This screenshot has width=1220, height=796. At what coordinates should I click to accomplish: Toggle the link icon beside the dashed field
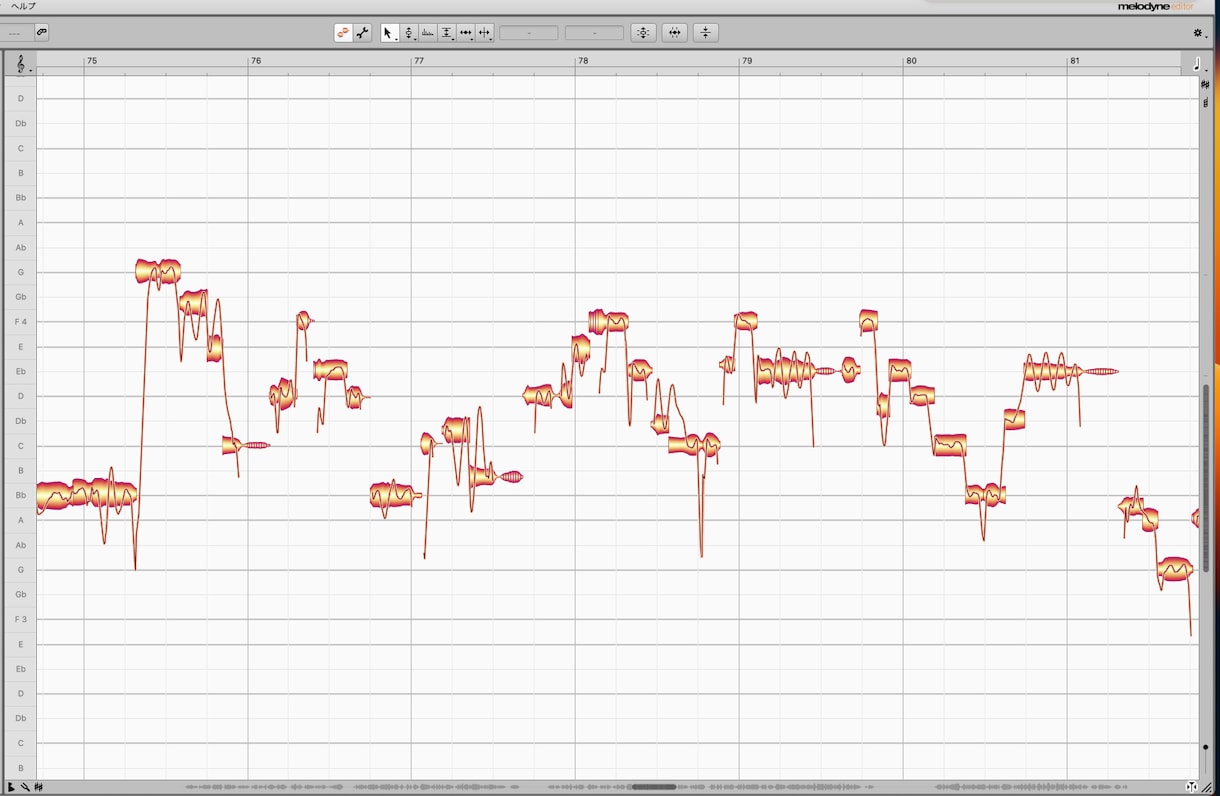(x=41, y=32)
